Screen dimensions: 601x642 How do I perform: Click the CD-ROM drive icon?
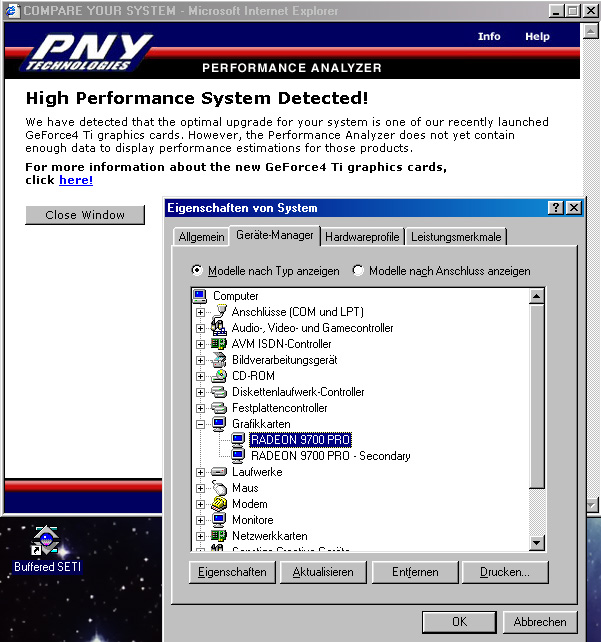click(x=219, y=376)
